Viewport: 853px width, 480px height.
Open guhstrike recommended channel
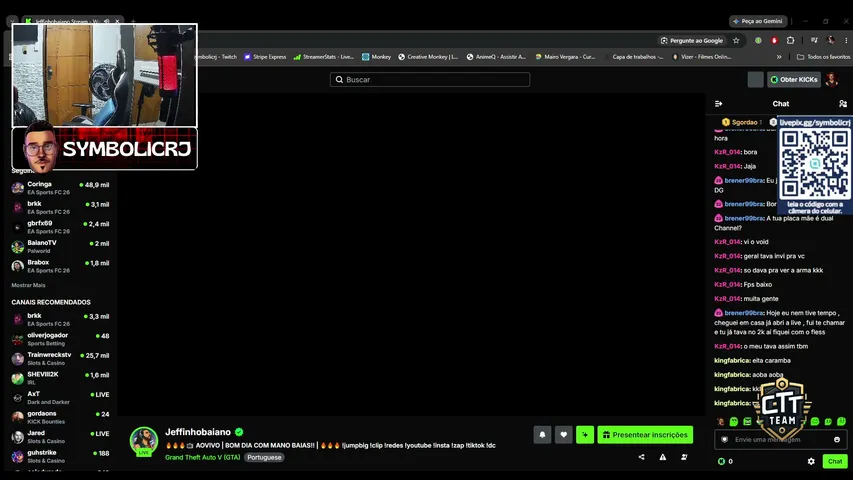60,457
